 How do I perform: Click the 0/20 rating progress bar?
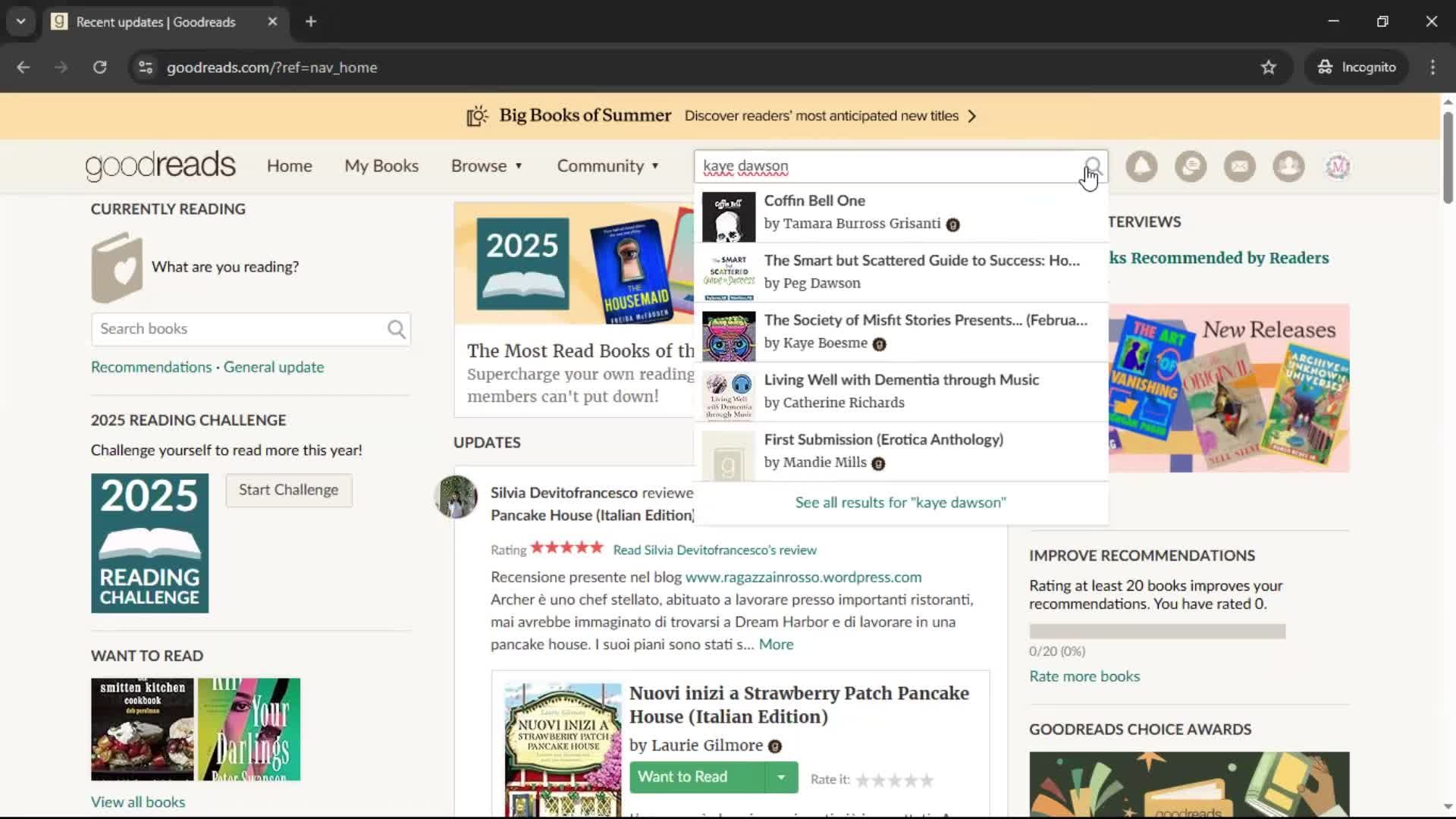[1157, 632]
